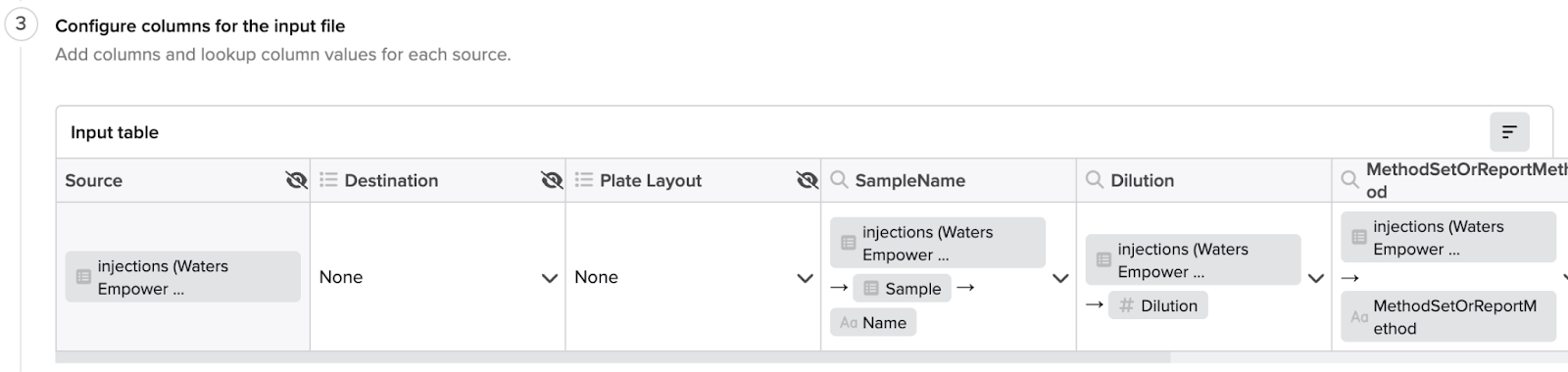
Task: Expand the SampleName lookup dropdown chevron
Action: point(1060,278)
